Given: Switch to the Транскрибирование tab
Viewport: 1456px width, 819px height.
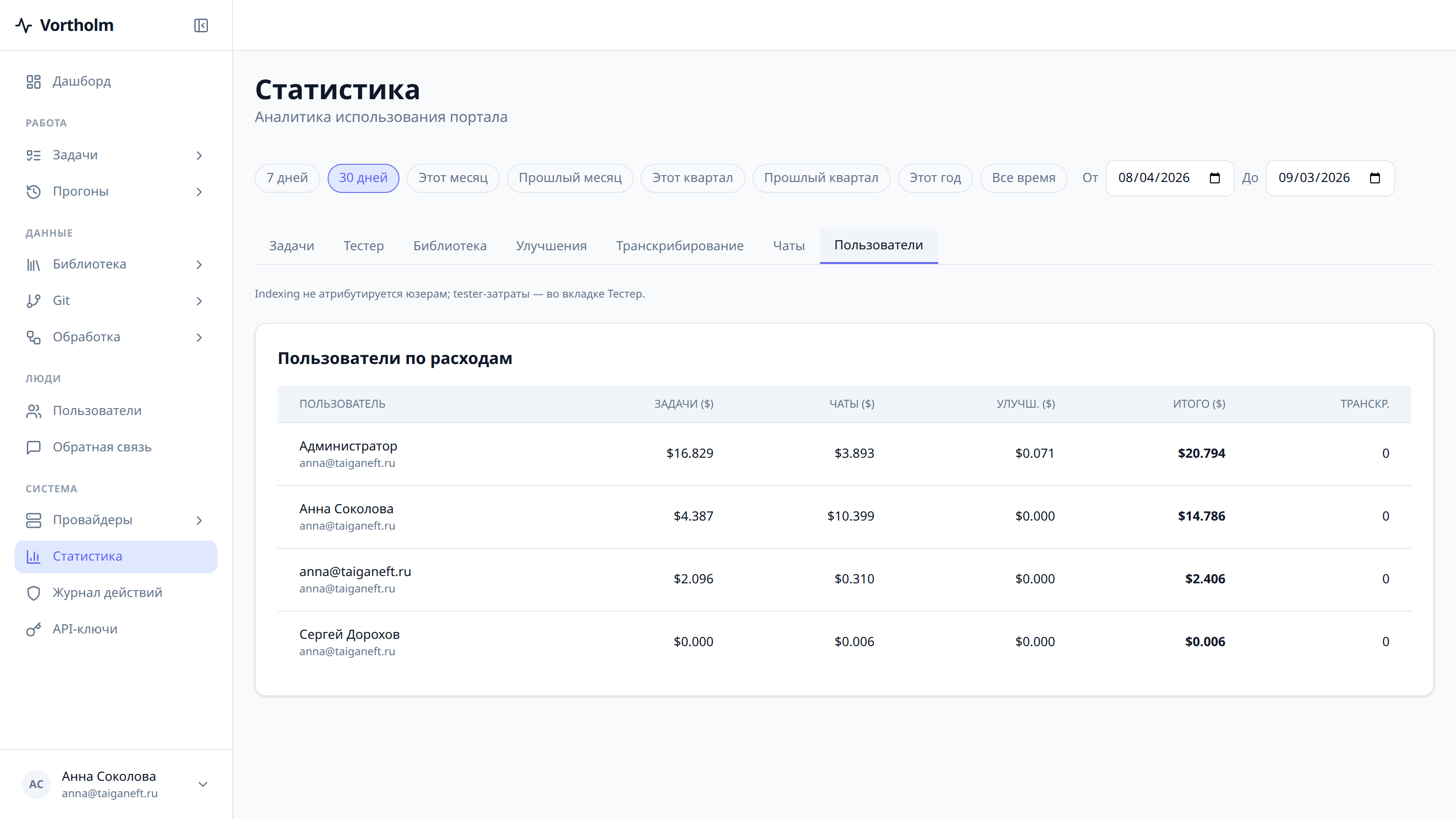Looking at the screenshot, I should click(x=680, y=246).
